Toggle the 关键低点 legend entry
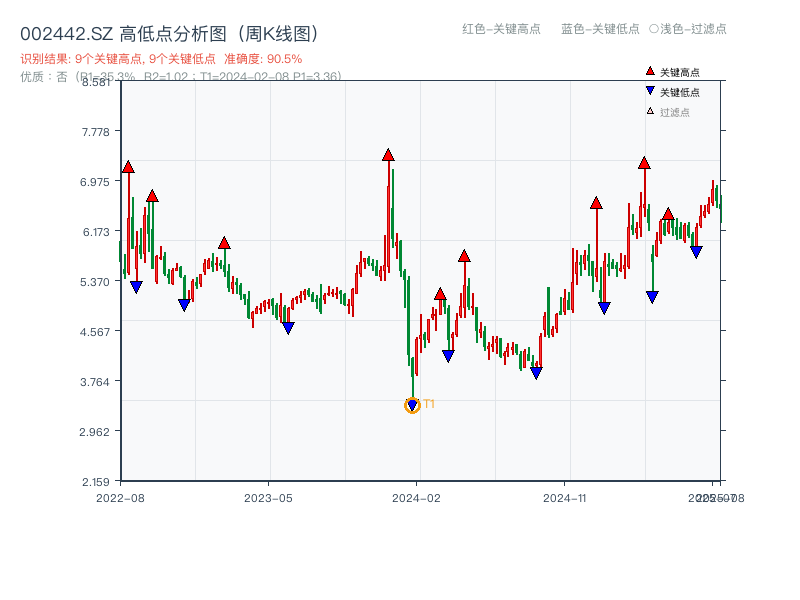 (x=680, y=92)
